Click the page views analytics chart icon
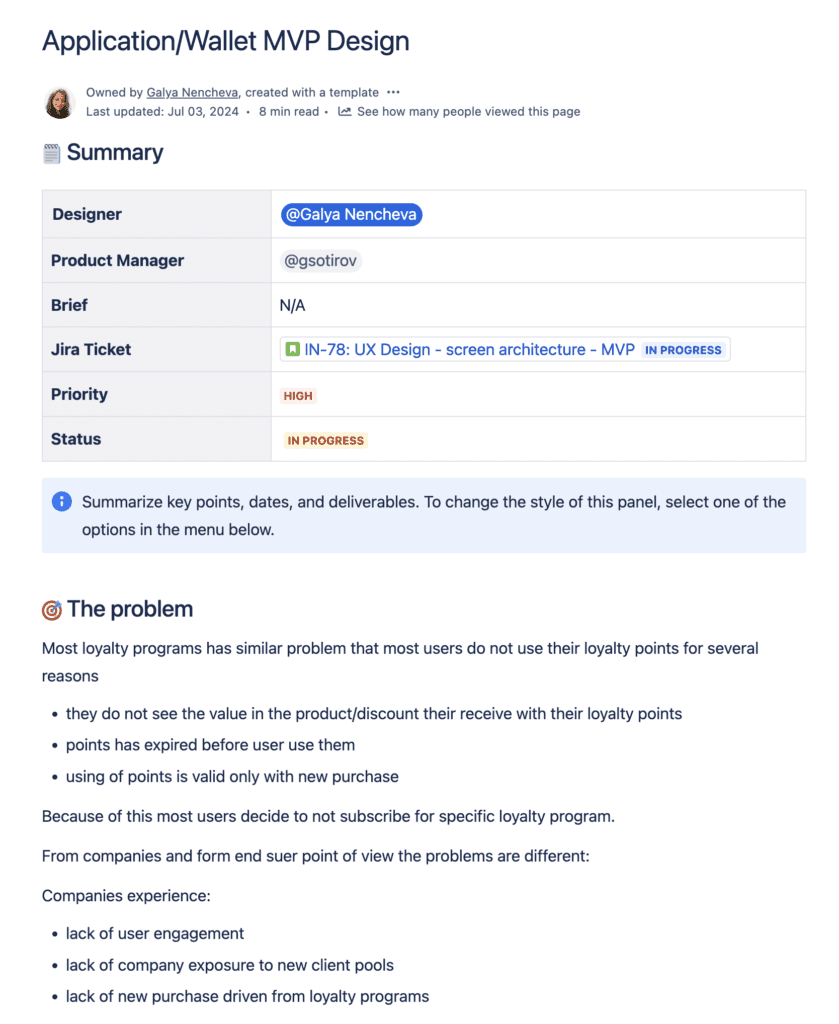Screen dimensions: 839x1024 (x=345, y=112)
